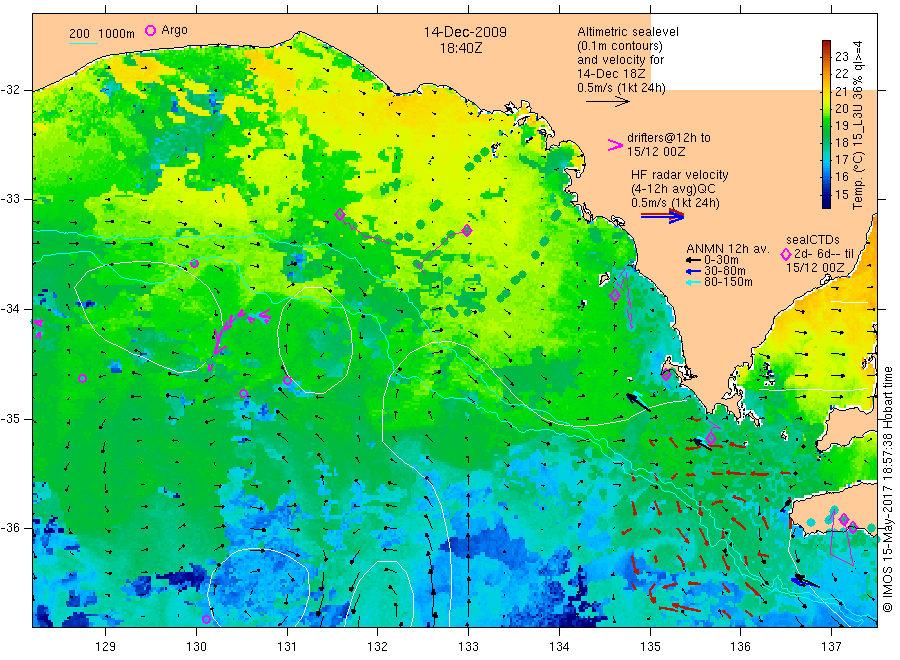
Task: Click the magenta Argo circle legend icon
Action: [150, 30]
